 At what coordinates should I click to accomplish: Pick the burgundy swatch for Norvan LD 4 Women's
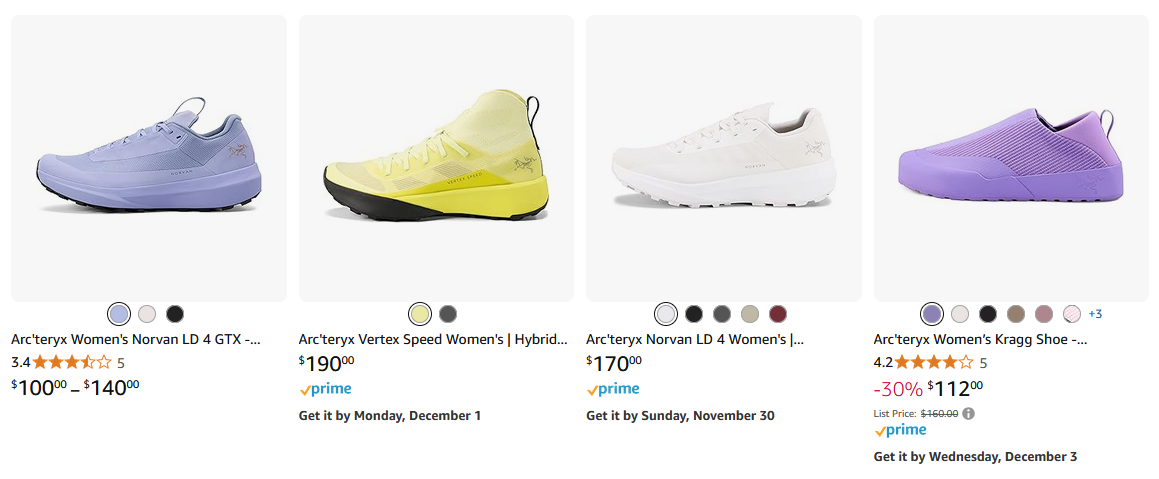pos(778,314)
